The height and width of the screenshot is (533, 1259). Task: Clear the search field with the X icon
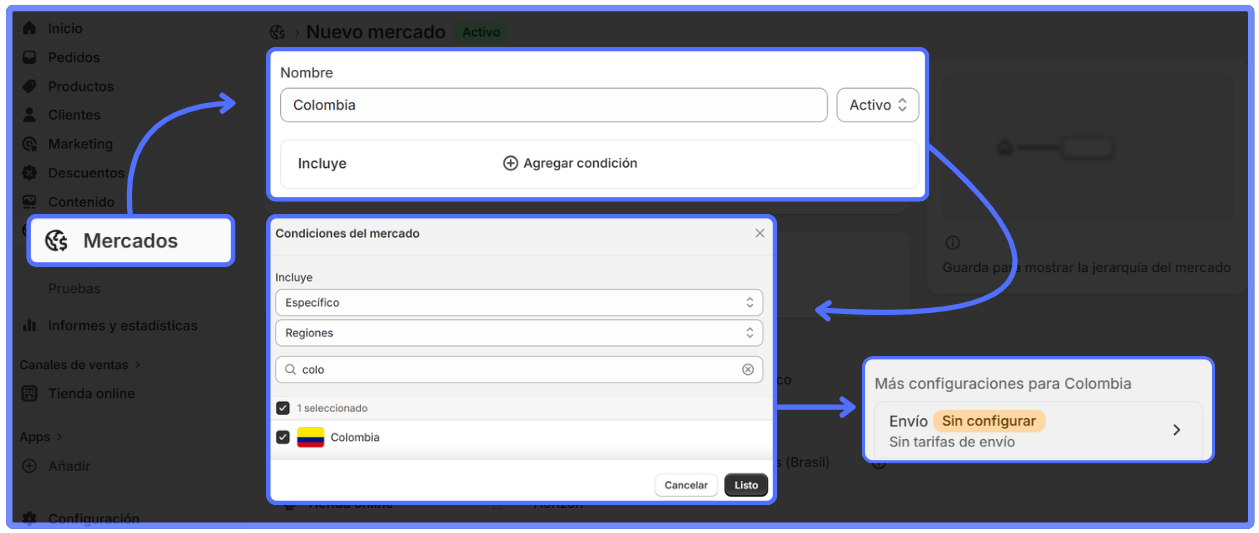[747, 369]
